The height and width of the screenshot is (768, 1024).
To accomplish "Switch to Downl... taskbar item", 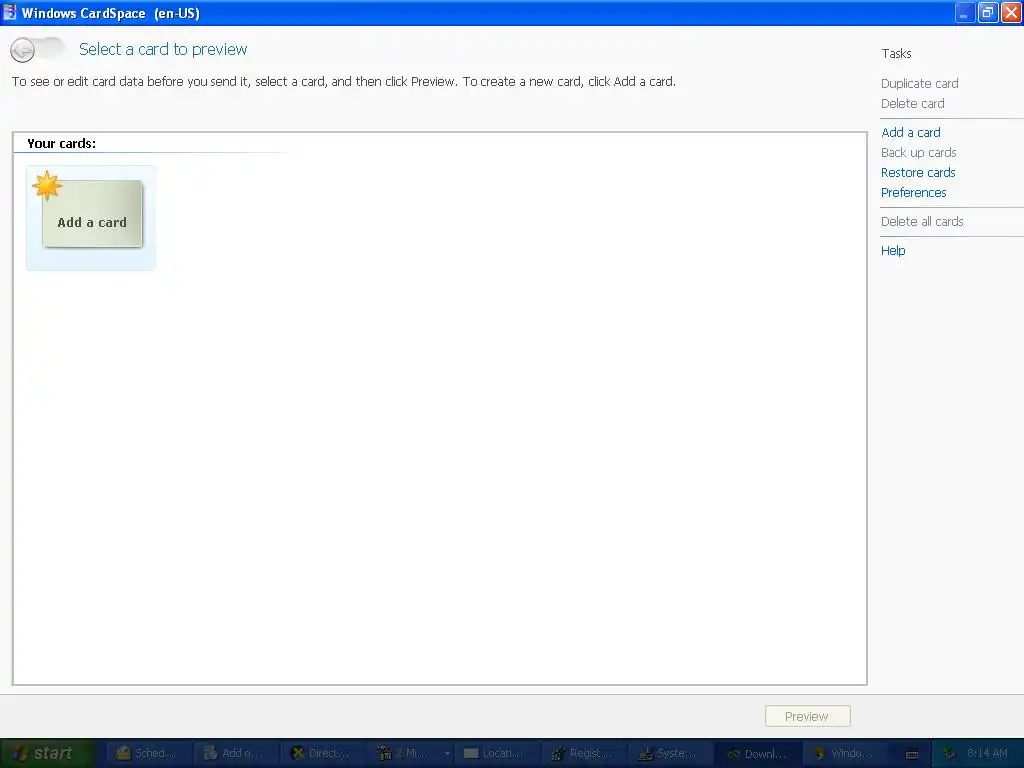I will click(x=758, y=753).
